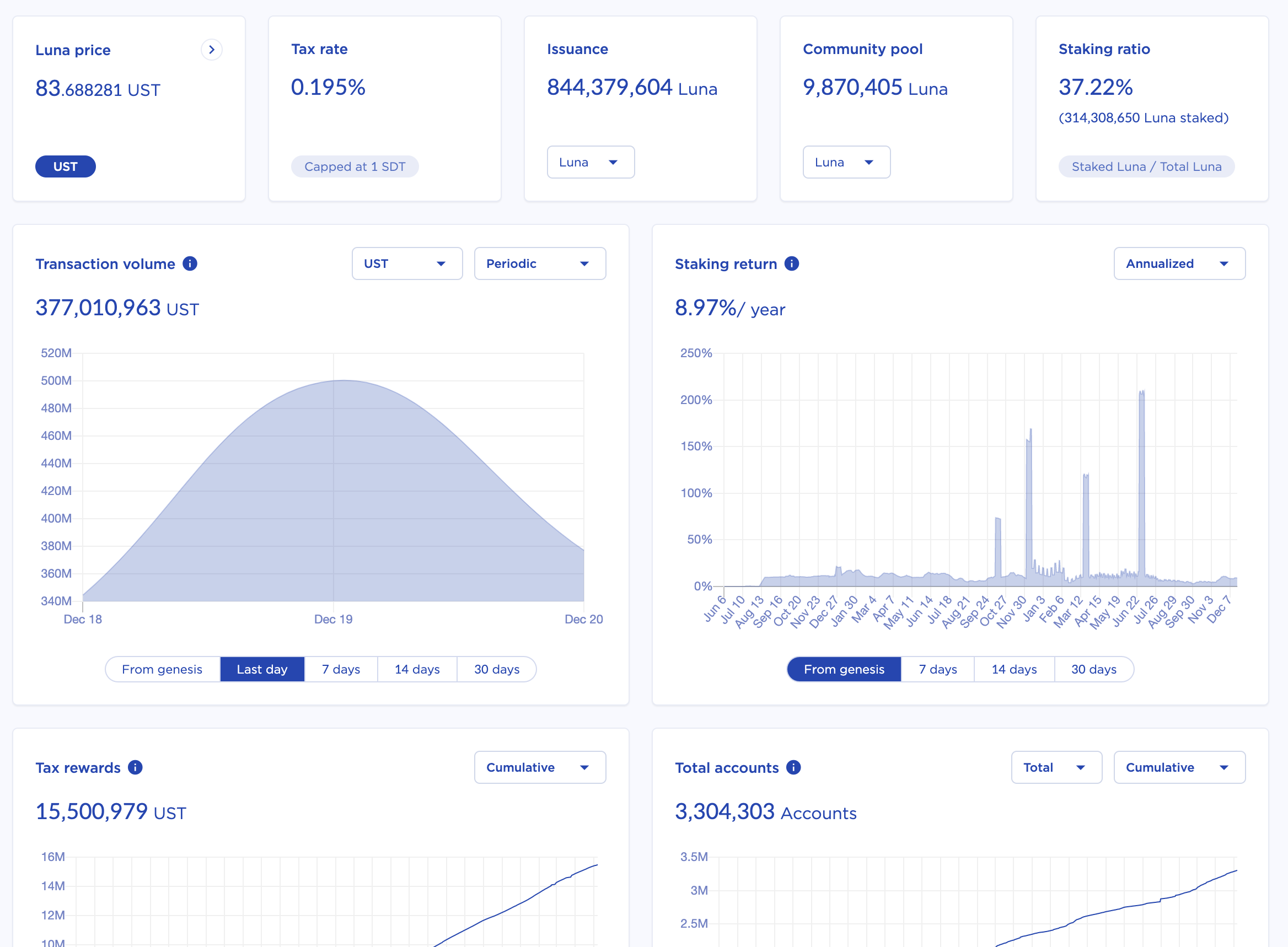
Task: Expand Community pool Luna dropdown
Action: click(846, 162)
